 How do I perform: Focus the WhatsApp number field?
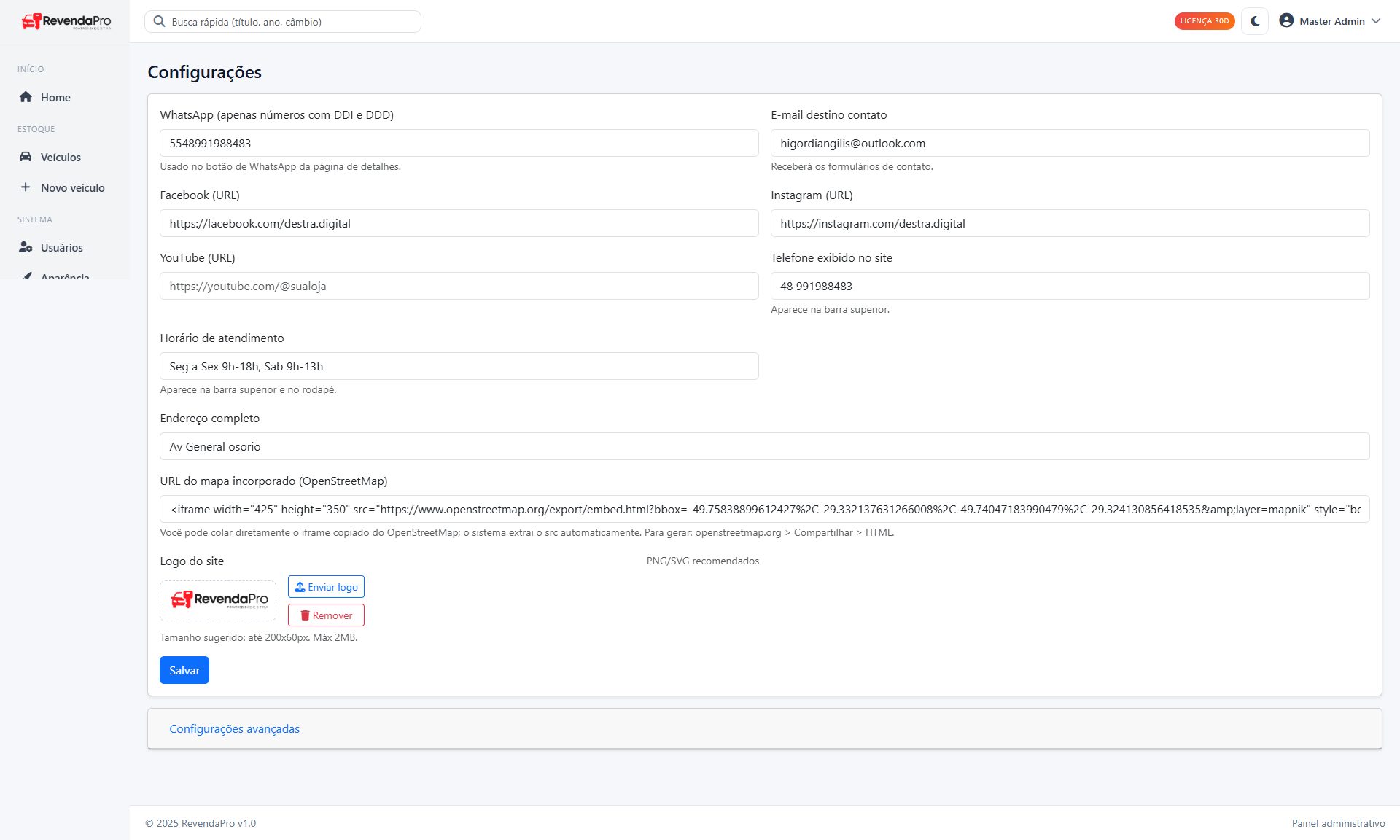pos(459,144)
